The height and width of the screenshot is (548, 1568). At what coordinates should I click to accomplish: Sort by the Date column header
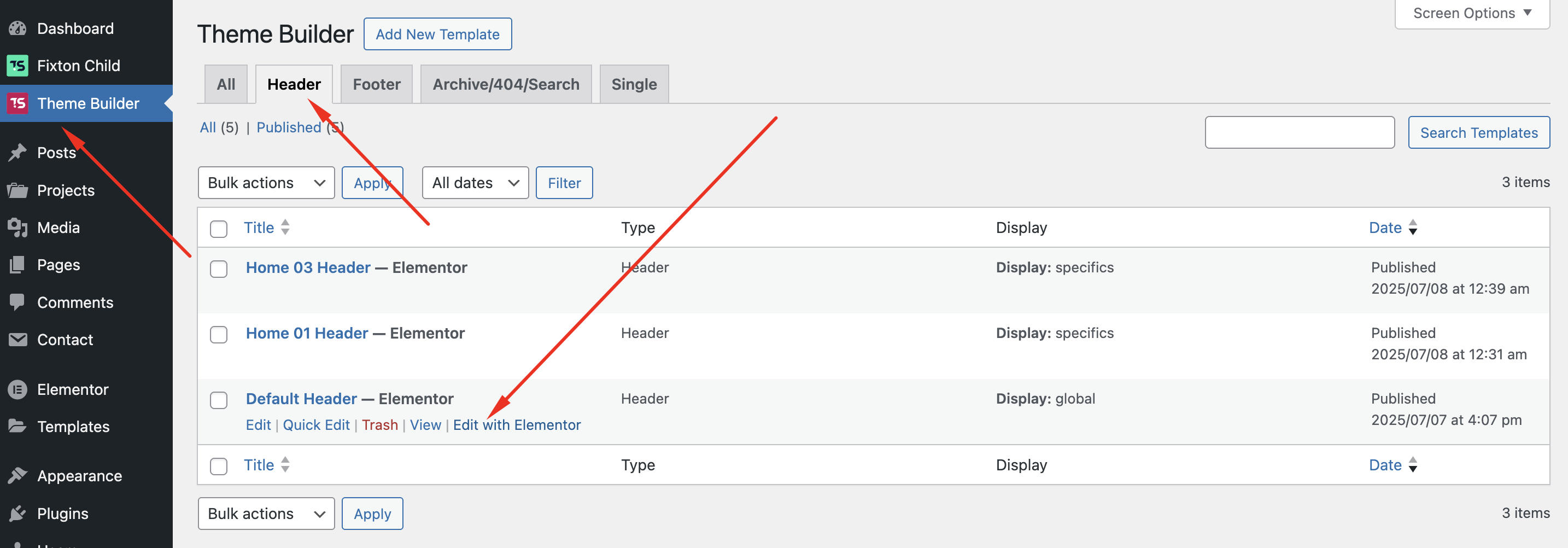click(1385, 228)
